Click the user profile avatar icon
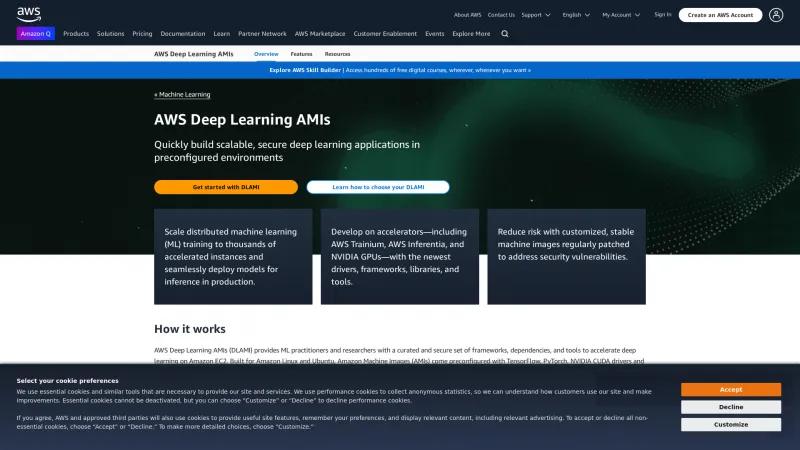This screenshot has width=800, height=450. point(776,15)
